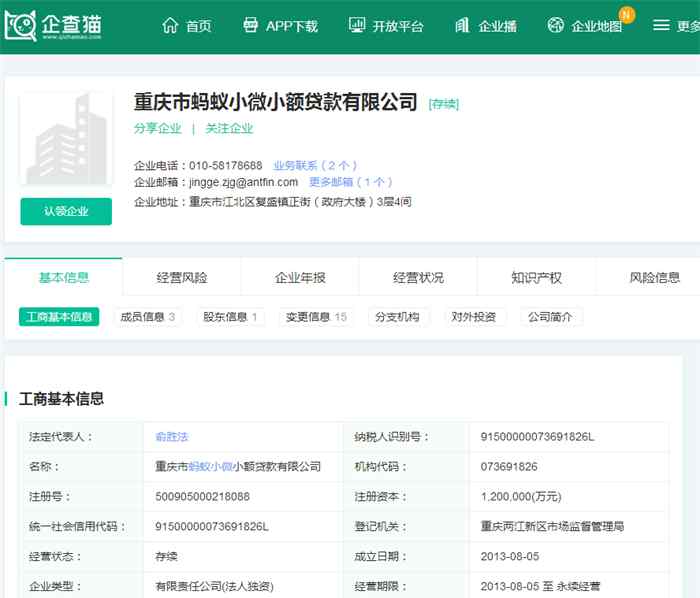Switch to 风险信息 tab
Viewport: 700px width, 598px height.
(x=654, y=278)
